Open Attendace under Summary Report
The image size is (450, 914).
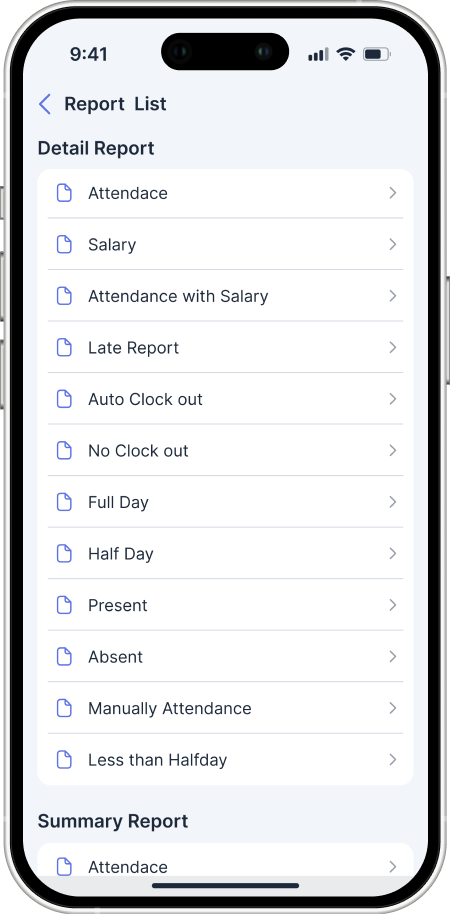225,866
